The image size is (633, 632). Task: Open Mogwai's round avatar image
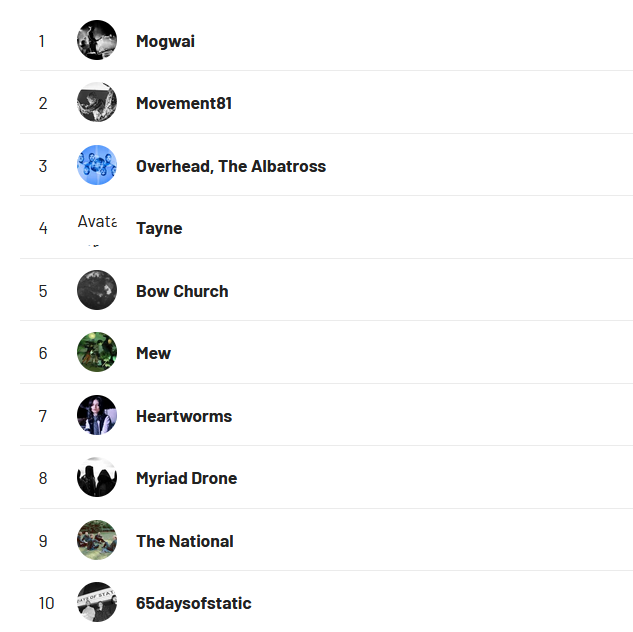pyautogui.click(x=97, y=40)
